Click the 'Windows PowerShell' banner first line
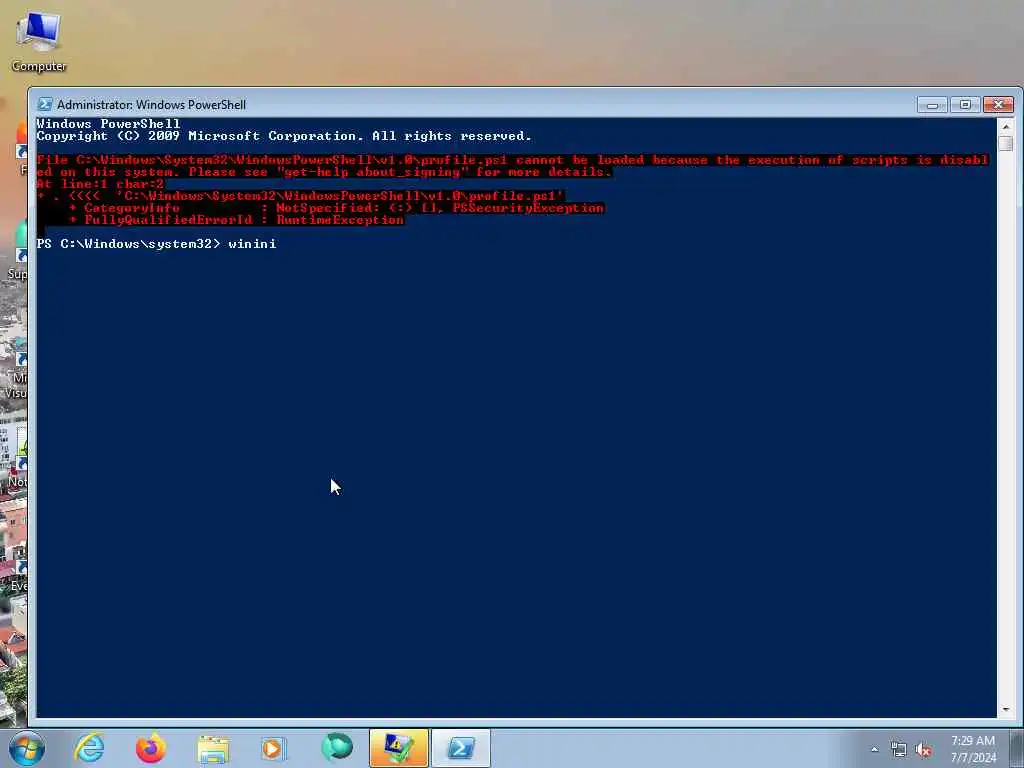Image resolution: width=1024 pixels, height=768 pixels. coord(108,124)
